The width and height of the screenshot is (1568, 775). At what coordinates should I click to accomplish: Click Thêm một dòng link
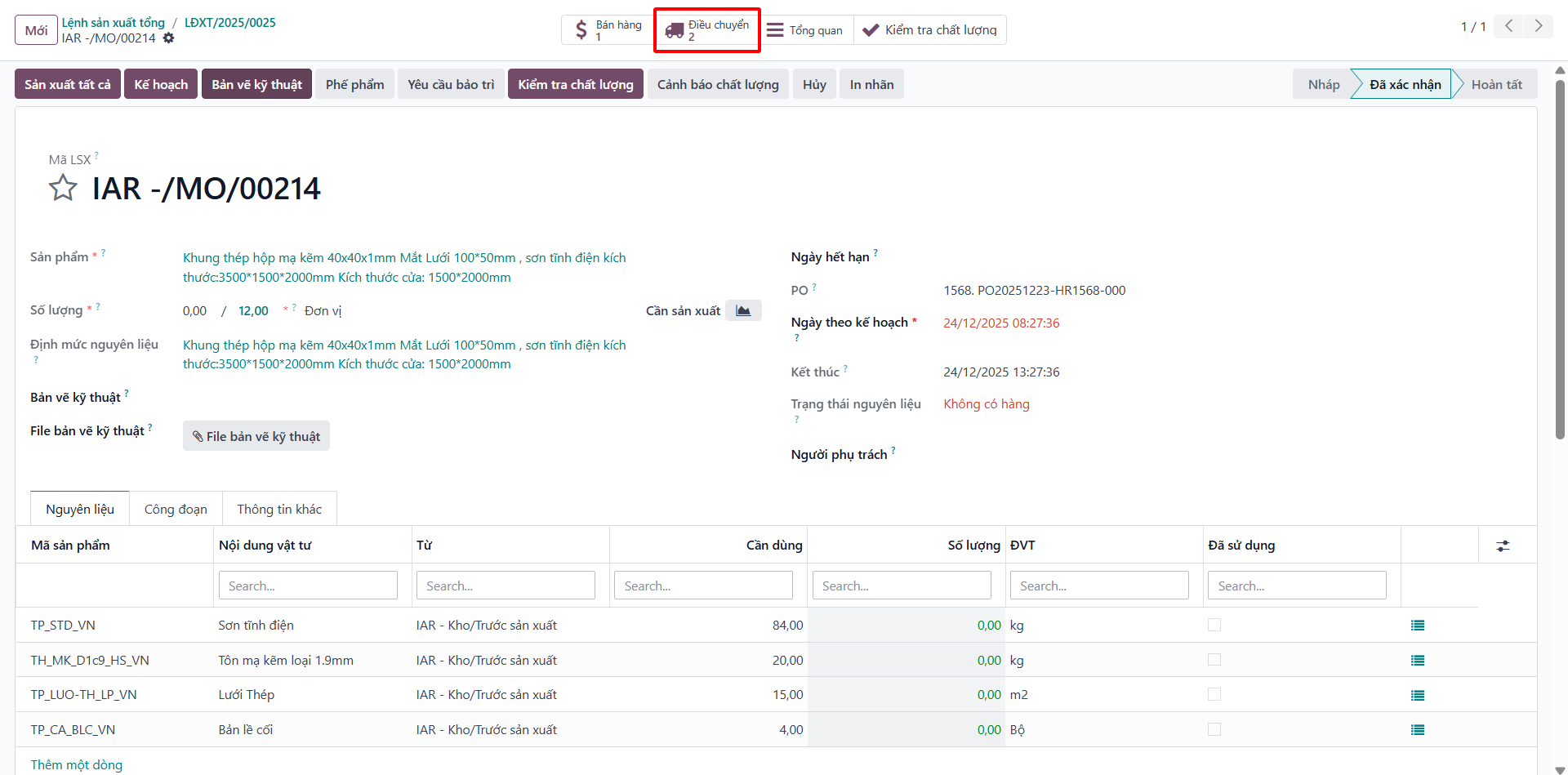(77, 764)
